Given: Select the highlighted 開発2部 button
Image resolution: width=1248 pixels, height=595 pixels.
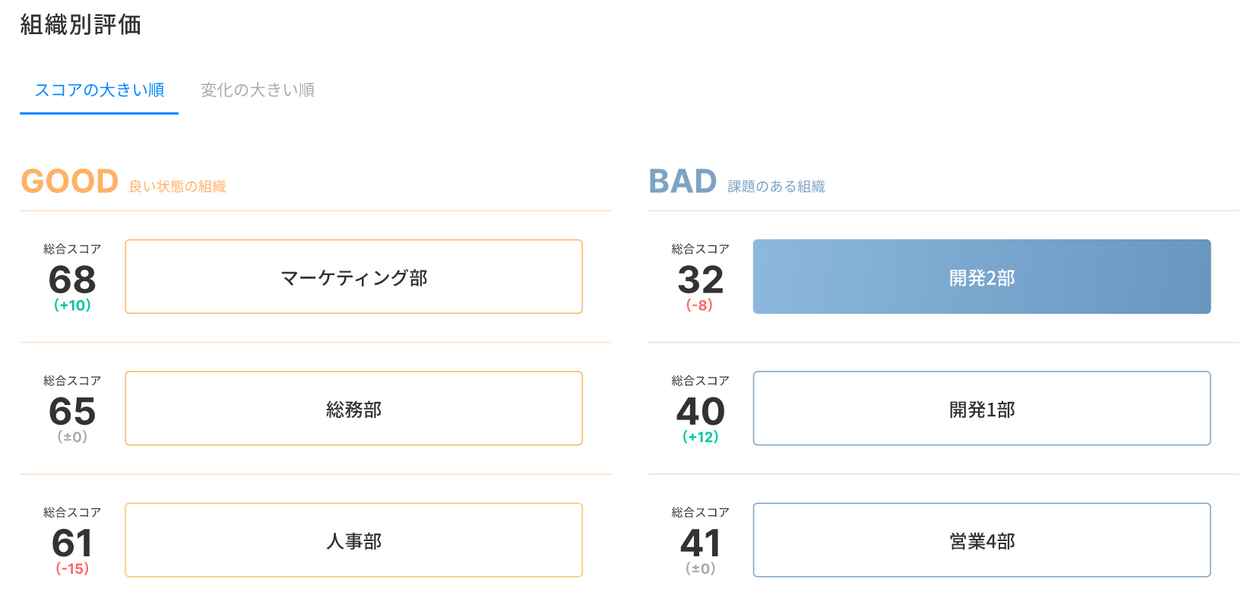Looking at the screenshot, I should click(982, 277).
